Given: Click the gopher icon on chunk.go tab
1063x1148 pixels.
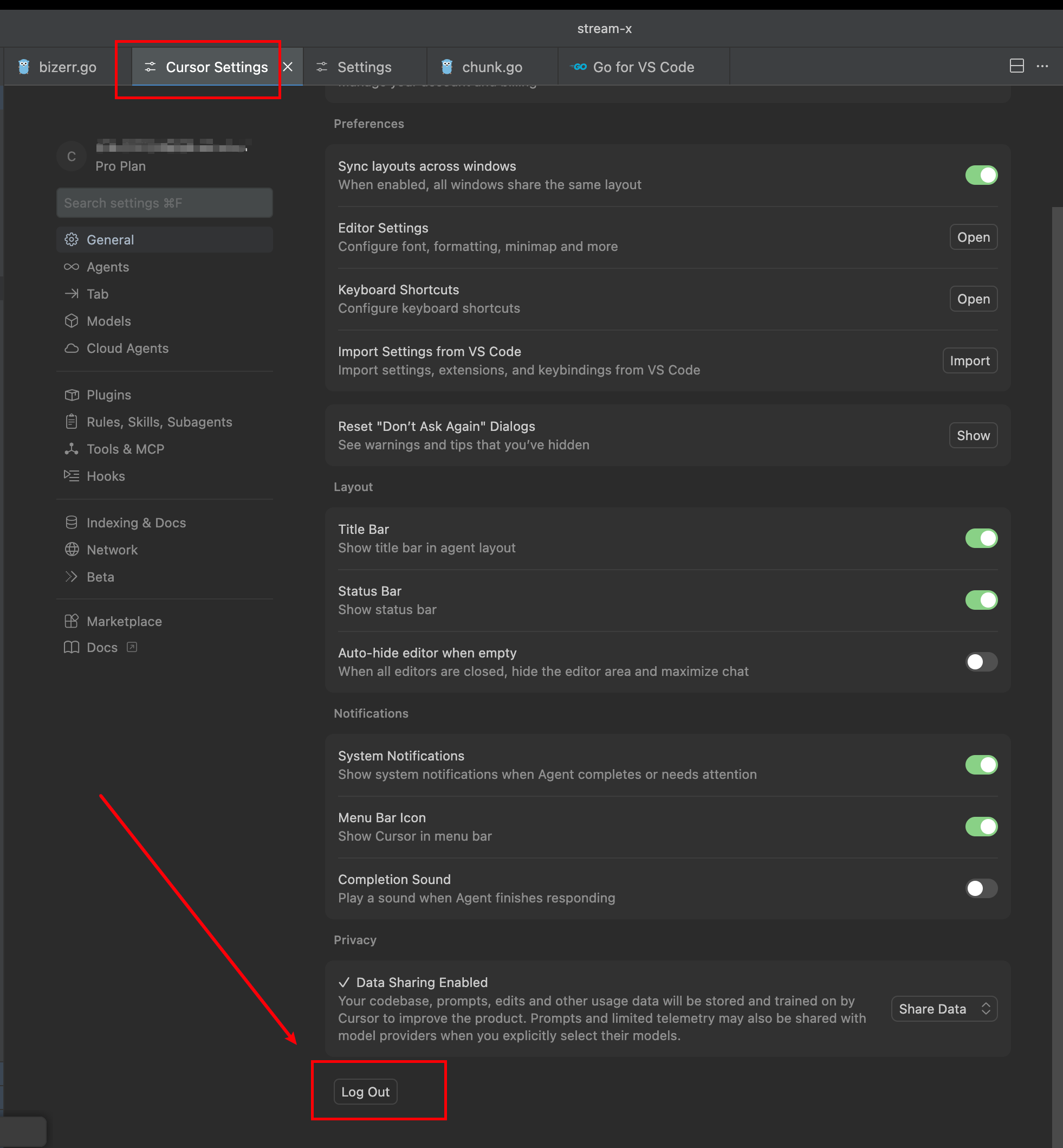Looking at the screenshot, I should pyautogui.click(x=447, y=67).
